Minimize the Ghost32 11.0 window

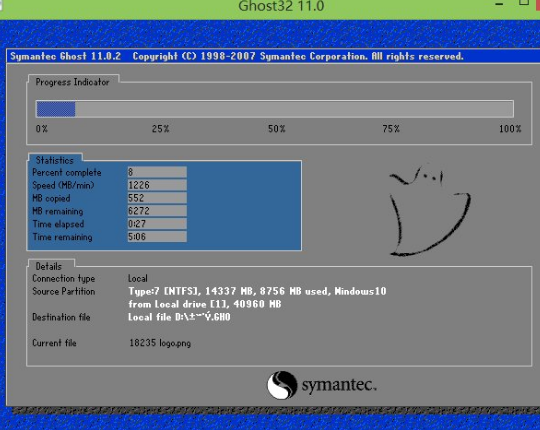[x=499, y=4]
